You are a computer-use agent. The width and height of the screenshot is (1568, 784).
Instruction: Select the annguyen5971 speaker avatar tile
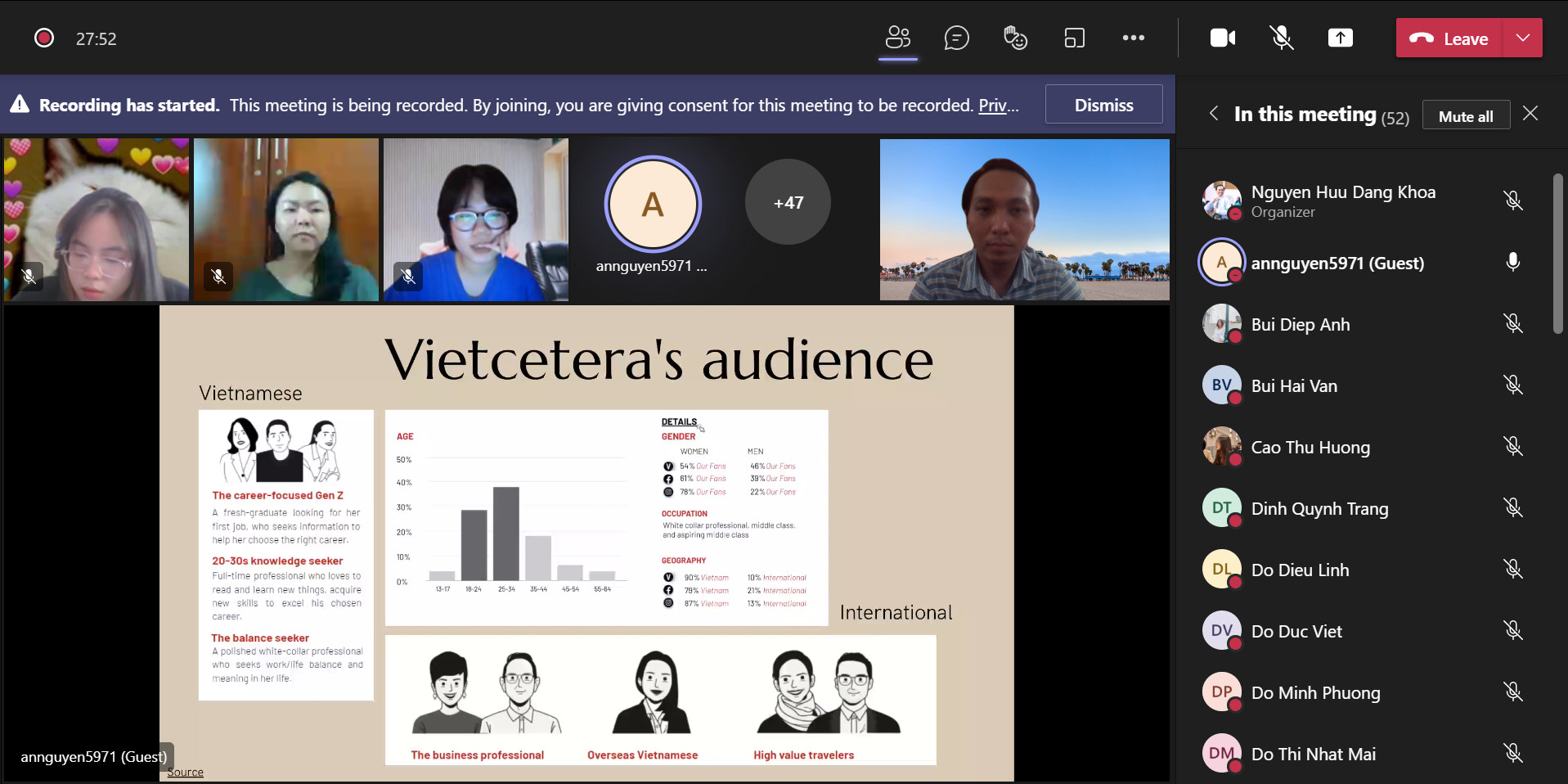652,205
